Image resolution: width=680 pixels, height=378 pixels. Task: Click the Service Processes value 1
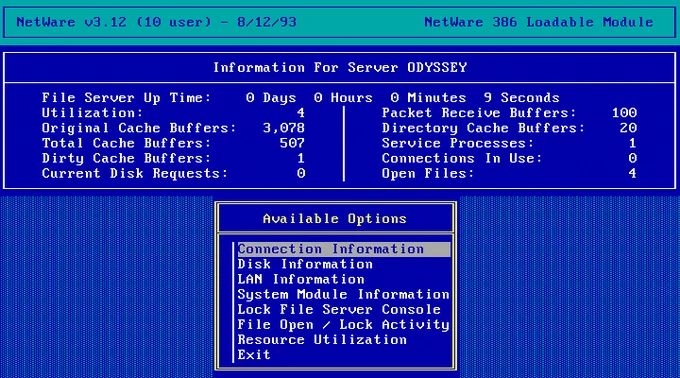[x=632, y=143]
